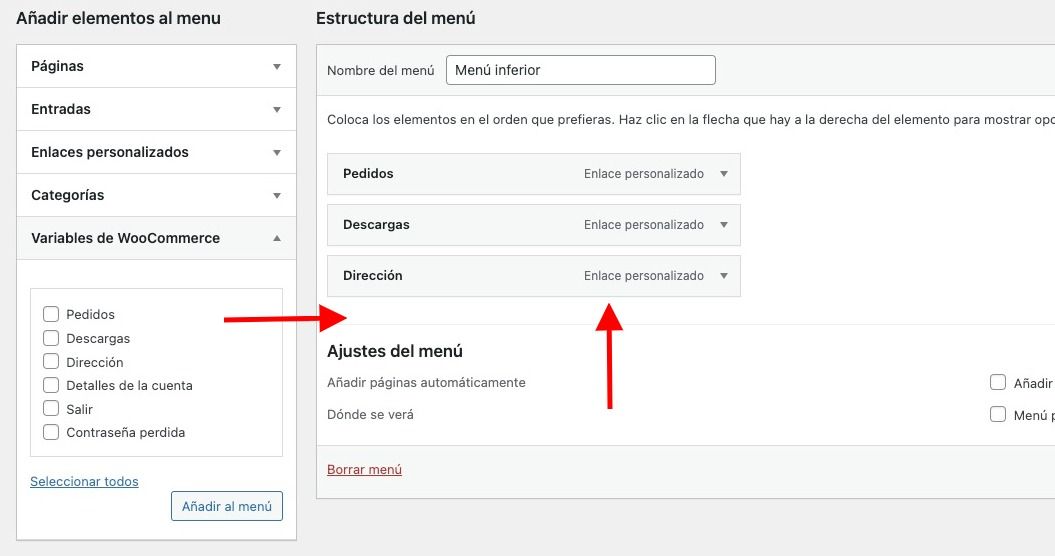Open Dirección menu item options arrow
The image size is (1055, 556).
724,275
